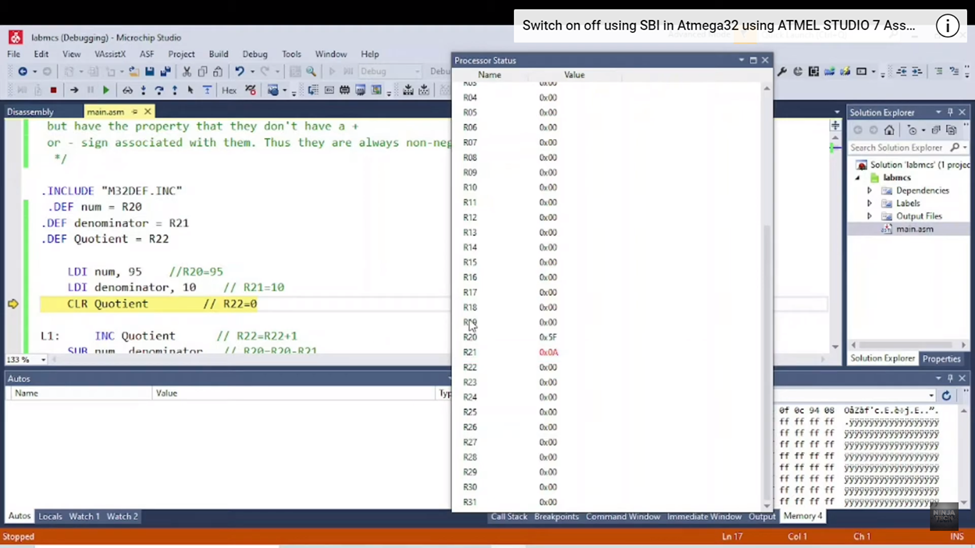This screenshot has height=548, width=975.
Task: Expand the Labels node
Action: (x=869, y=203)
